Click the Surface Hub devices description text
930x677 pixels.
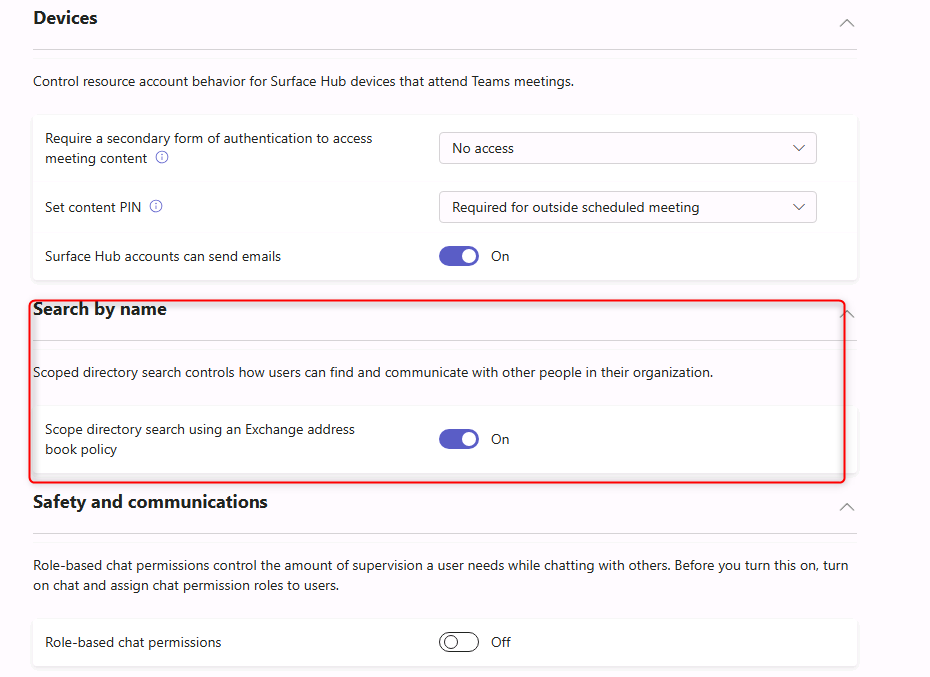point(303,81)
